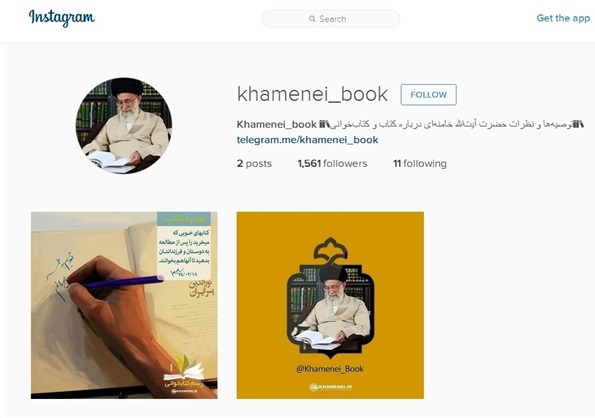Click the Persian quote box in the first post
This screenshot has height=418, width=595.
click(184, 245)
